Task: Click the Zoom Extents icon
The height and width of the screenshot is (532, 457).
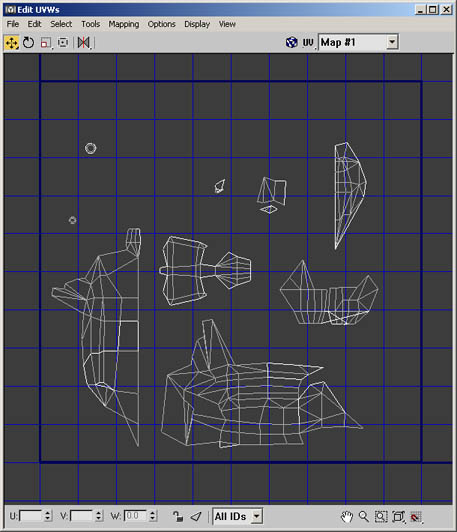Action: pos(398,517)
